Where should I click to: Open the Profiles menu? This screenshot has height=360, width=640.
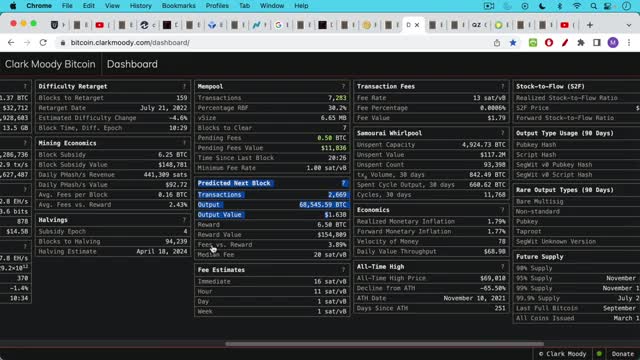click(x=217, y=6)
